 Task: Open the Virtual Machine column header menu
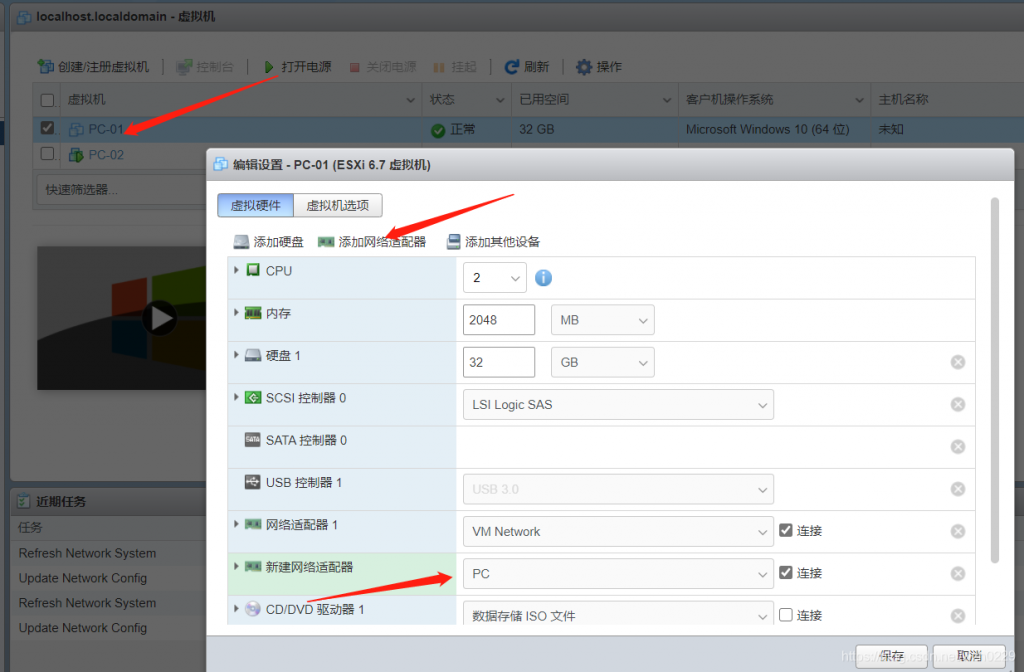pyautogui.click(x=411, y=100)
